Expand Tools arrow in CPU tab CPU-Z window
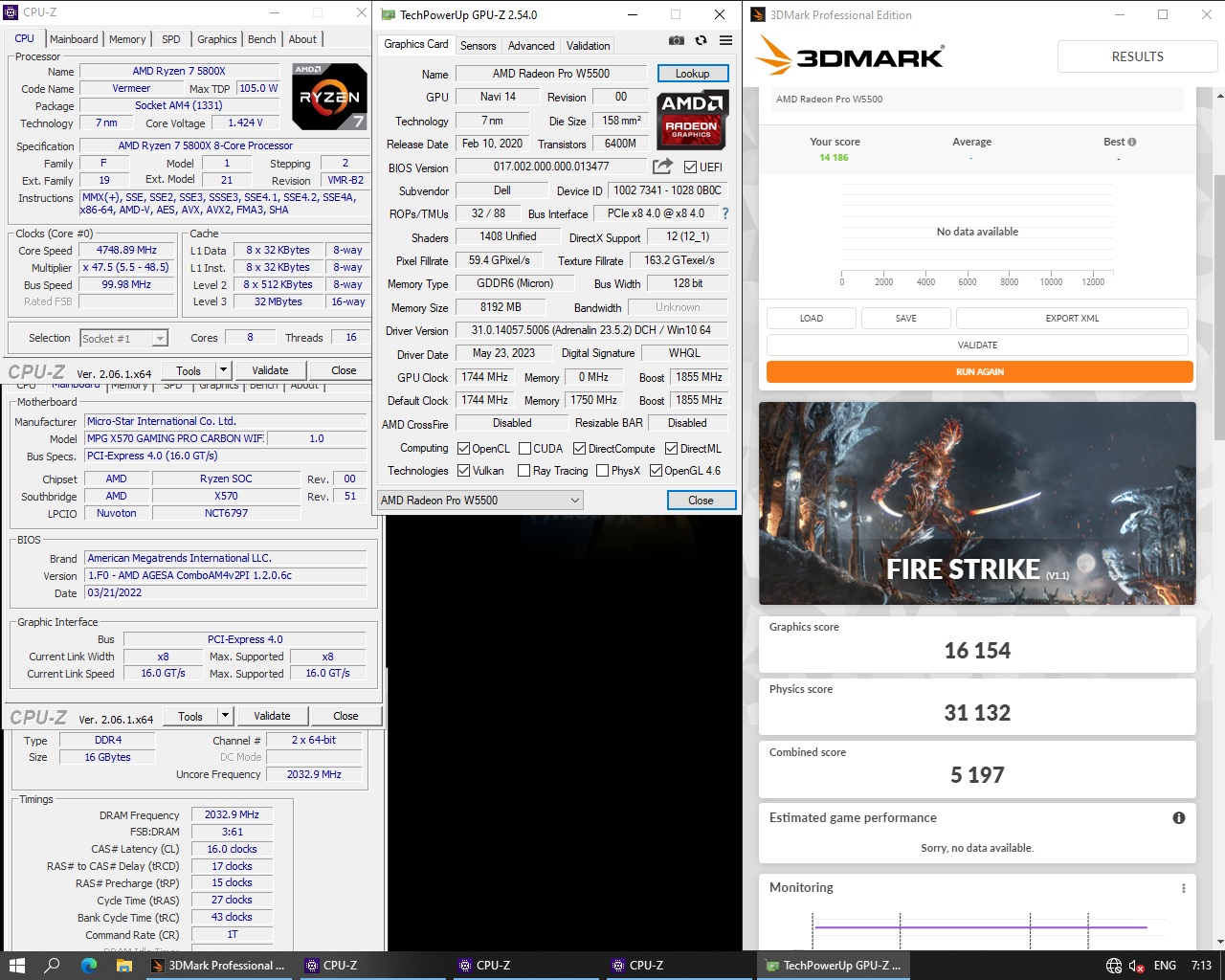Screen dimensions: 1225x980 point(223,370)
